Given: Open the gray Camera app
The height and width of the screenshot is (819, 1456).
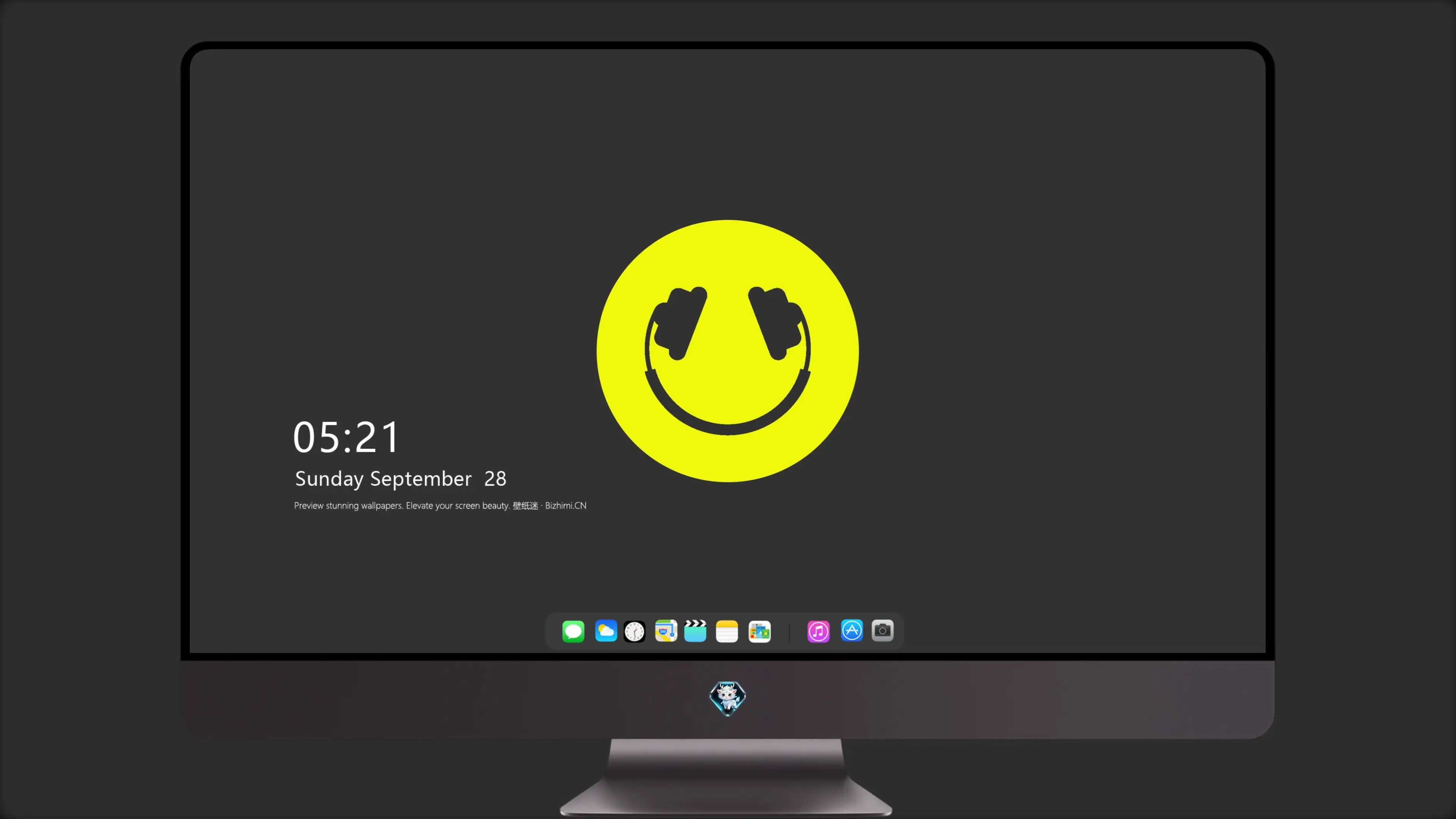Looking at the screenshot, I should [882, 631].
